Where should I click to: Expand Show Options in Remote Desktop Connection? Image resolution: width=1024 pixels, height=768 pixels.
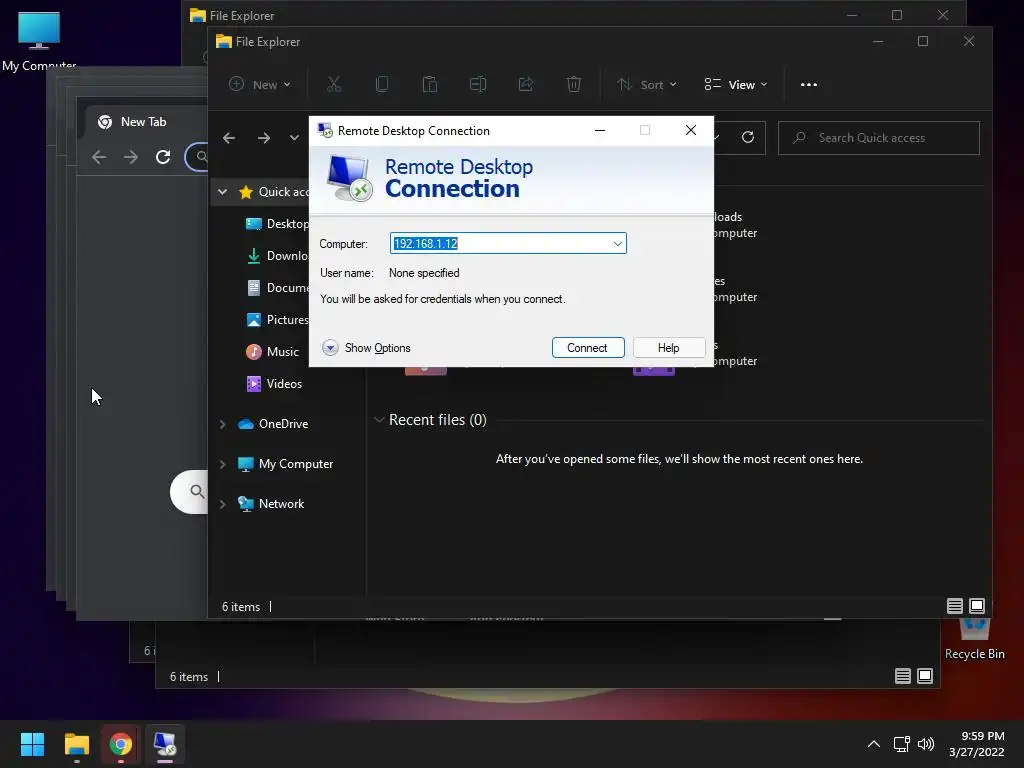coord(366,347)
